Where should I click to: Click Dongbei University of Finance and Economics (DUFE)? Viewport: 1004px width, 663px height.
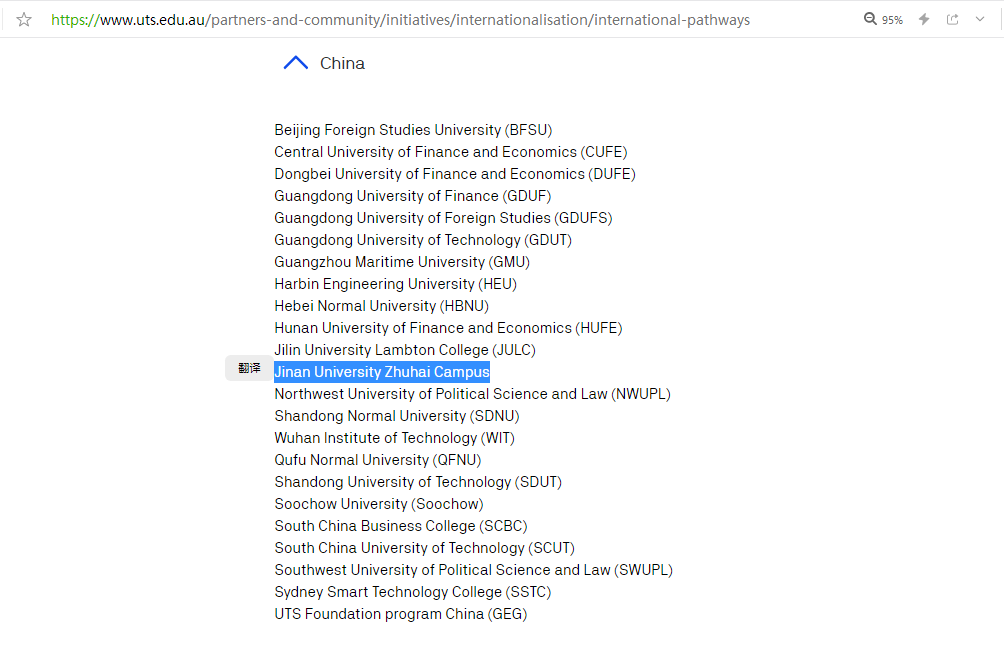[x=455, y=174]
